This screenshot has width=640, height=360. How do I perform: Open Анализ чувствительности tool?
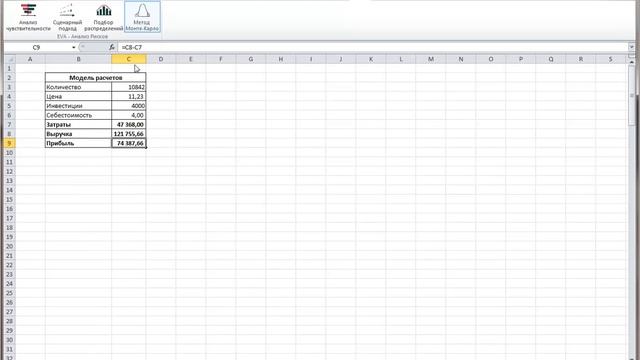[28, 17]
